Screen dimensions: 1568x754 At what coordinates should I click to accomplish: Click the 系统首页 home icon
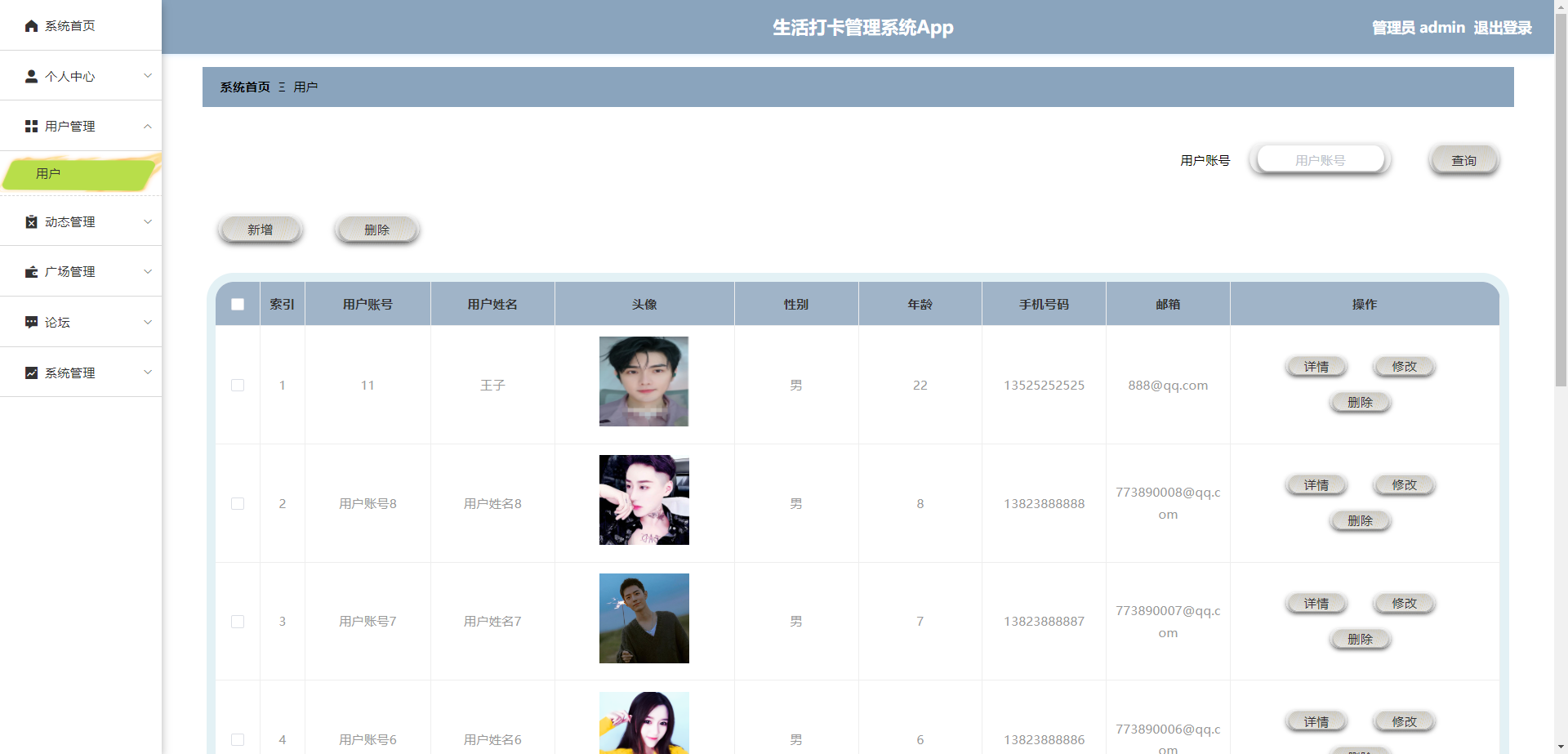coord(31,25)
